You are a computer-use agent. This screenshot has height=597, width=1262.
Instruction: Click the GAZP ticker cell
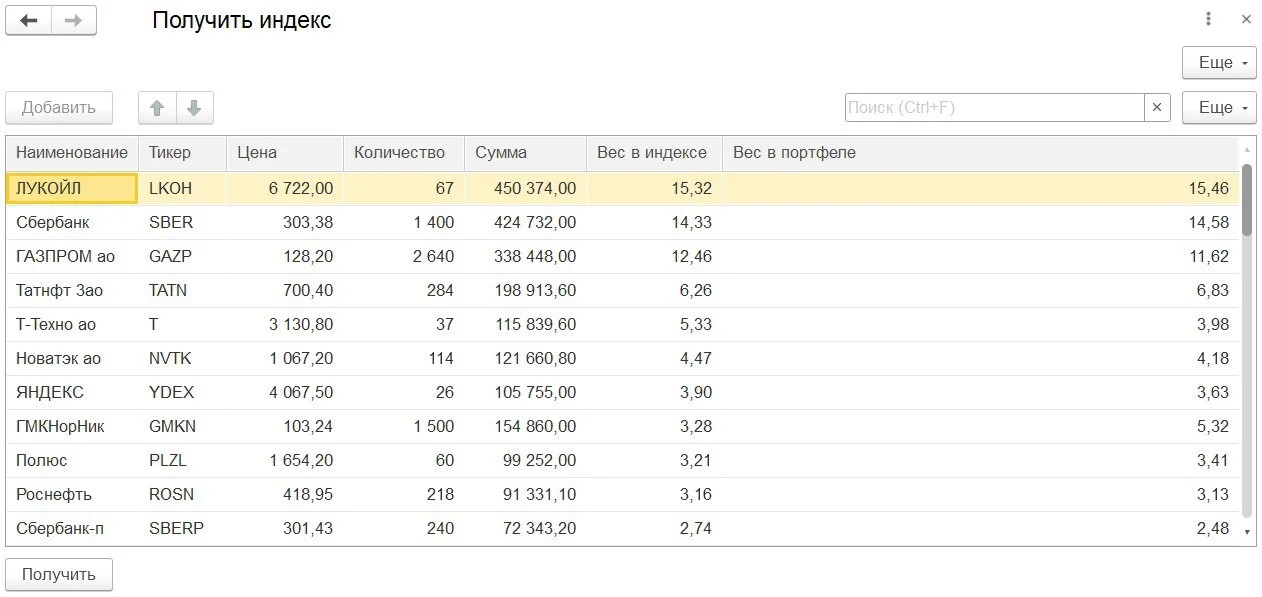coord(183,256)
